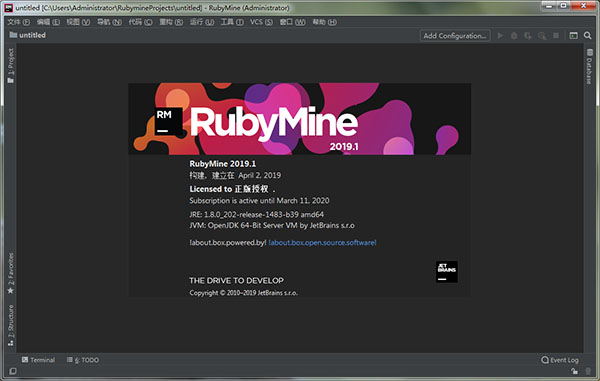Toggle tool window bars icon in status bar
The height and width of the screenshot is (381, 600).
(x=12, y=371)
